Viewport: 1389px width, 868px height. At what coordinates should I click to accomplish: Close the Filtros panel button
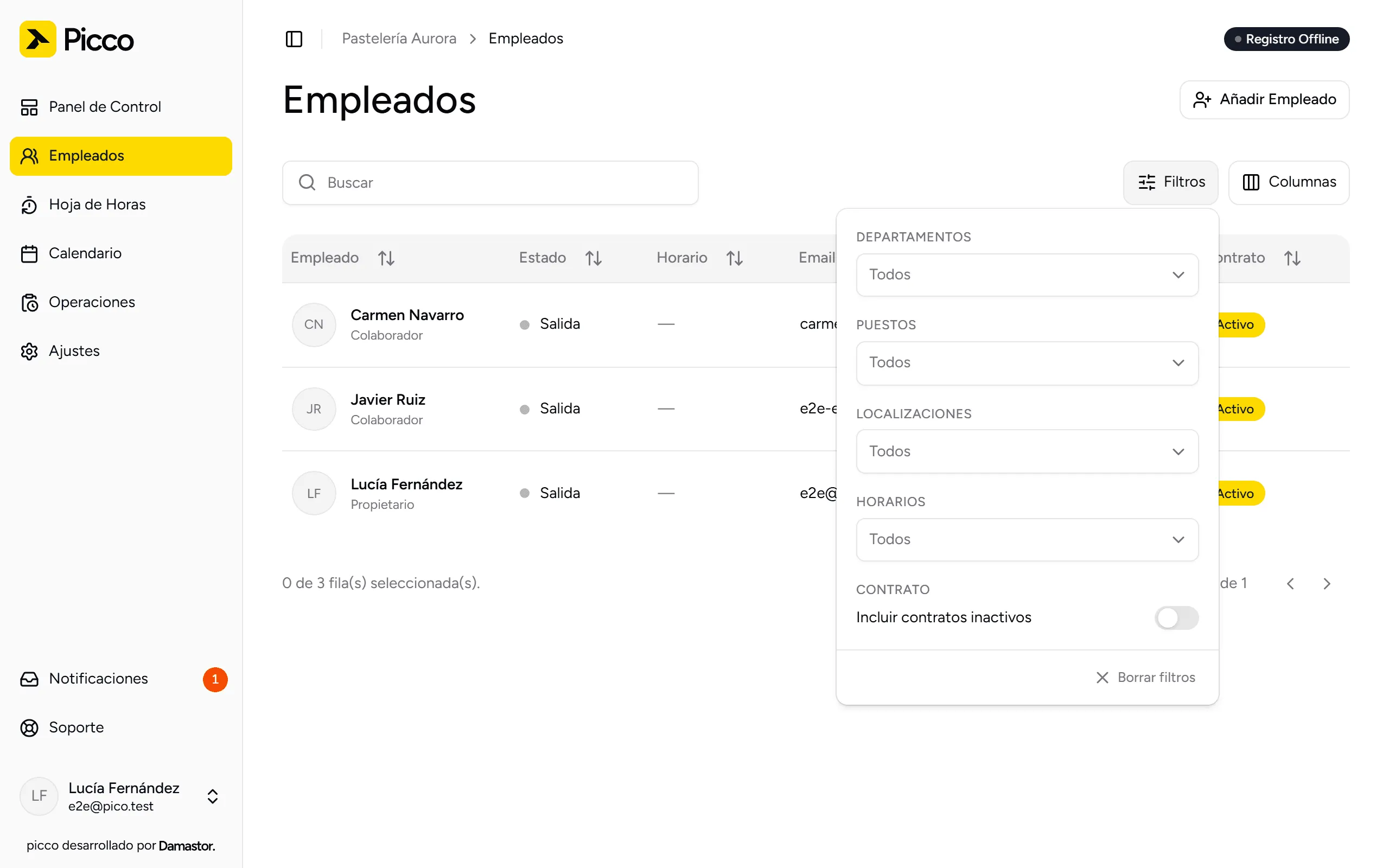point(1170,183)
